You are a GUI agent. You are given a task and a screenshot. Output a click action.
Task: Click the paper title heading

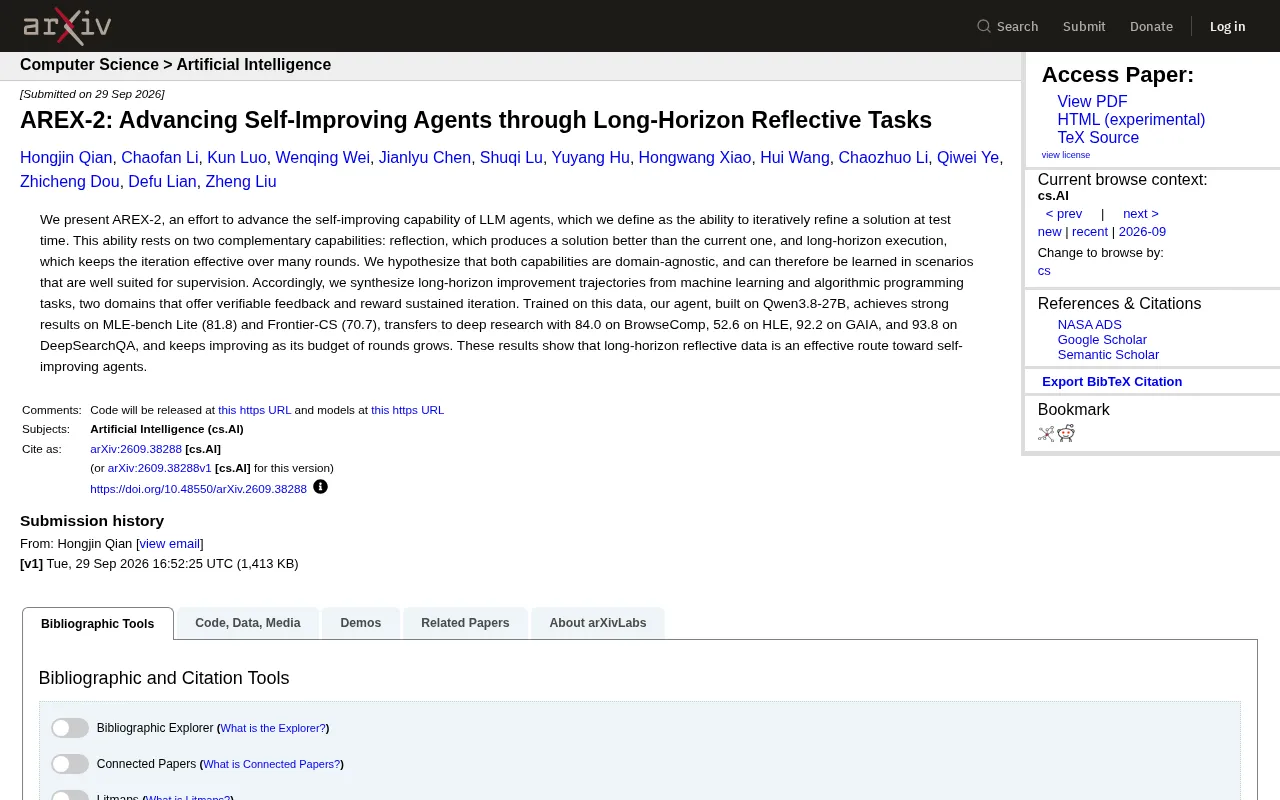[476, 120]
